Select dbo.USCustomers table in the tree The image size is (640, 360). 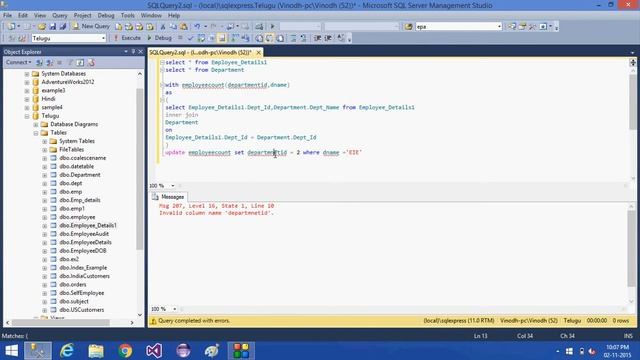[x=82, y=310]
